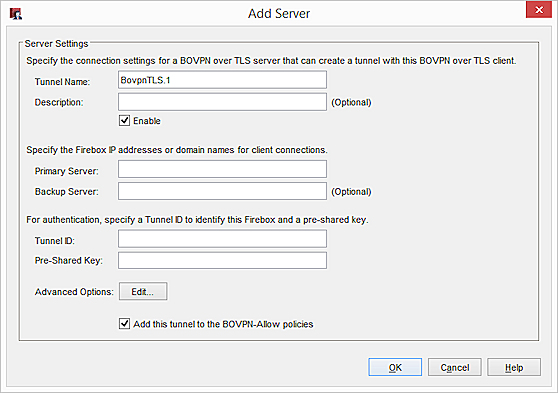Screen dimensions: 558x393
Task: Click the Backup Server label
Action: tap(67, 192)
